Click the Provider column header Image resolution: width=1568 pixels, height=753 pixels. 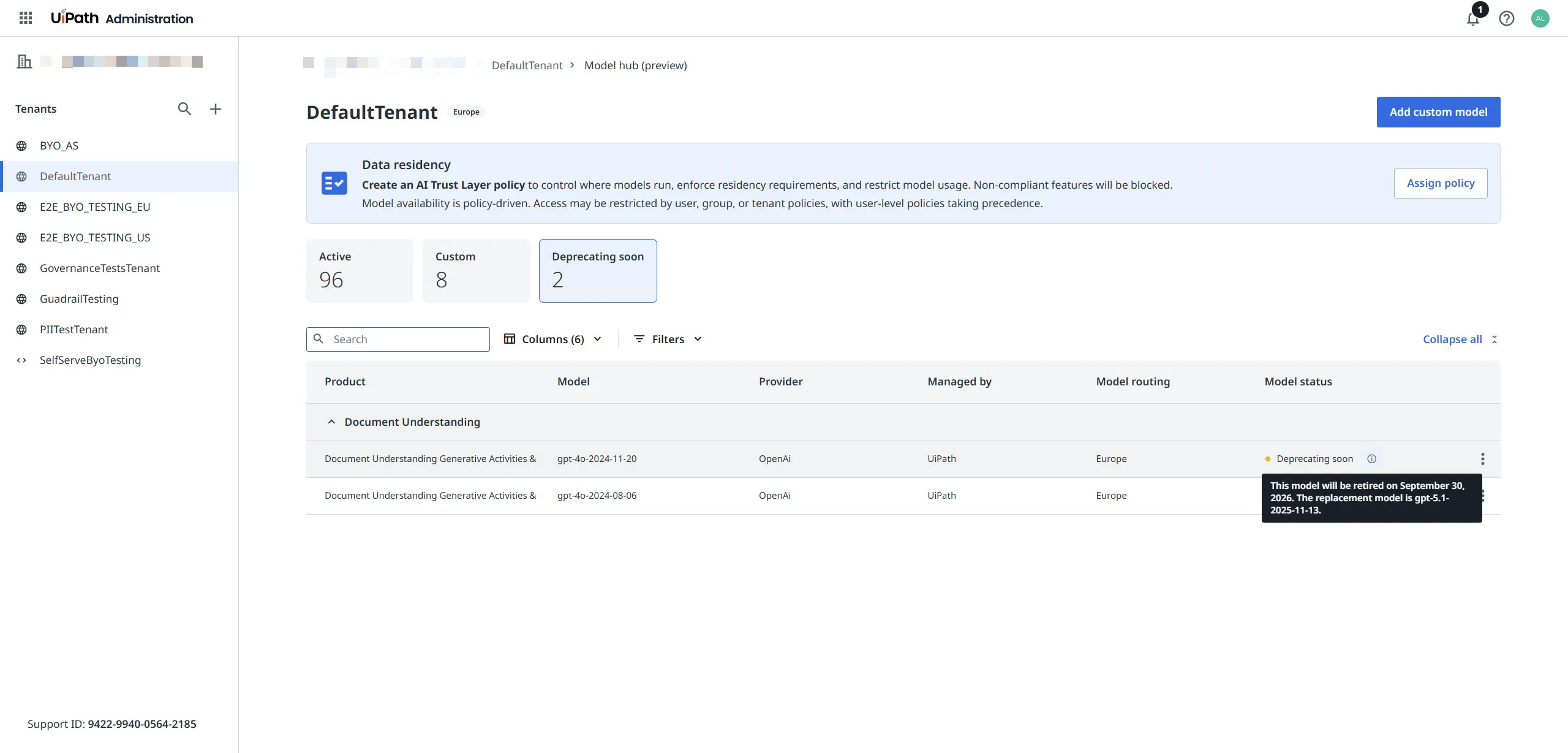click(780, 382)
